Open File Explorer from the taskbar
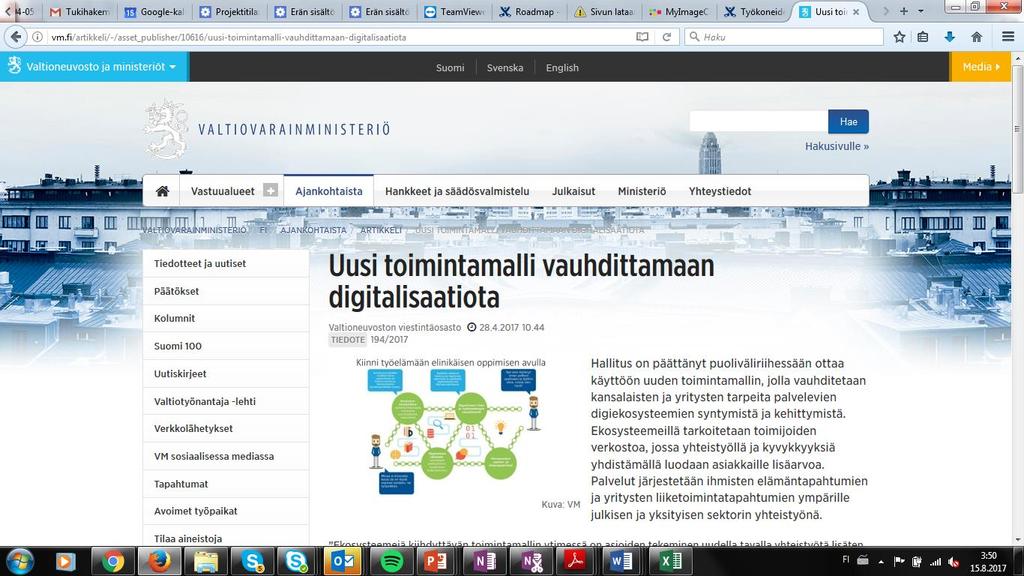1024x576 pixels. coord(206,562)
